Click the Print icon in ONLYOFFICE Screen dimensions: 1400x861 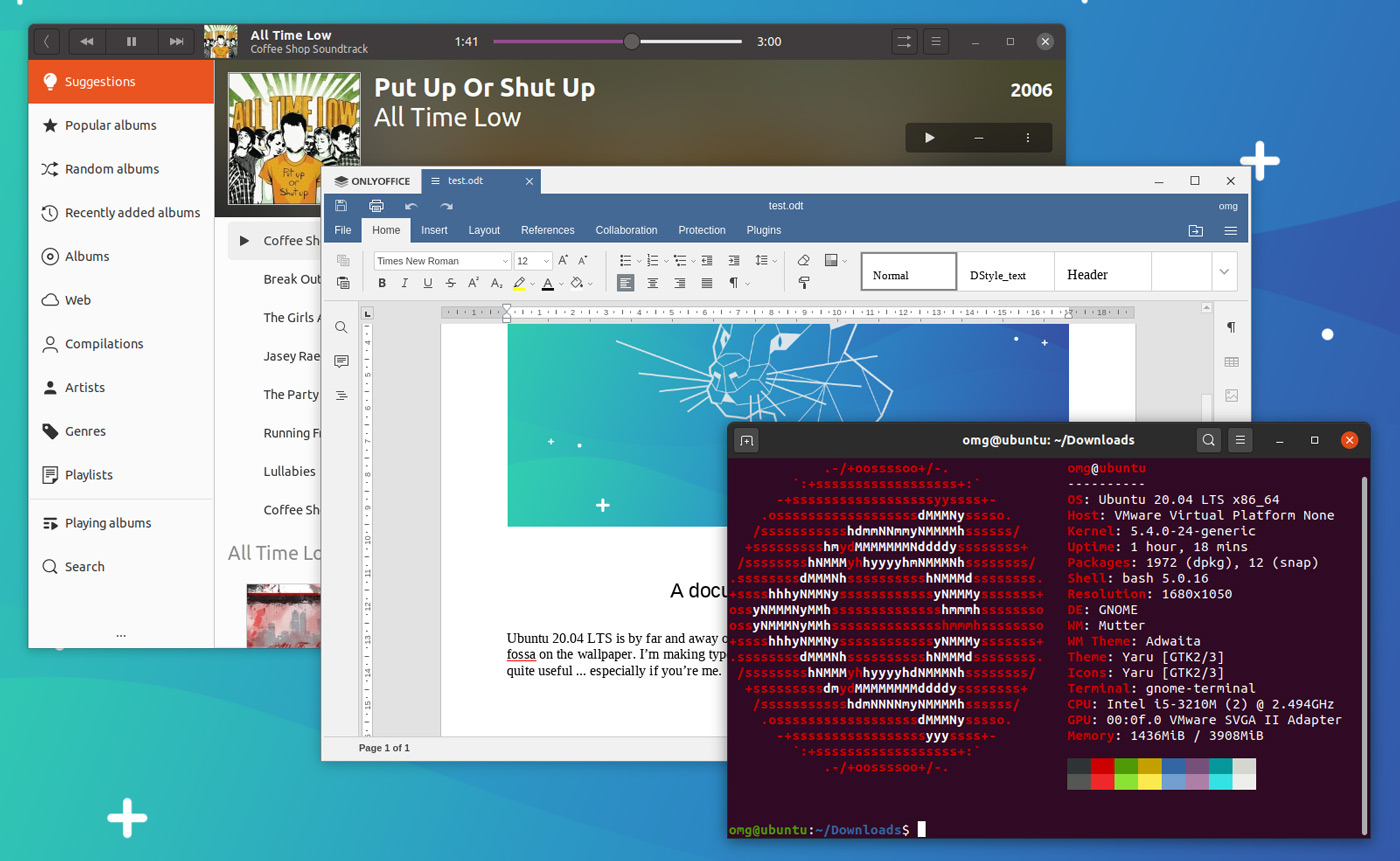click(376, 206)
